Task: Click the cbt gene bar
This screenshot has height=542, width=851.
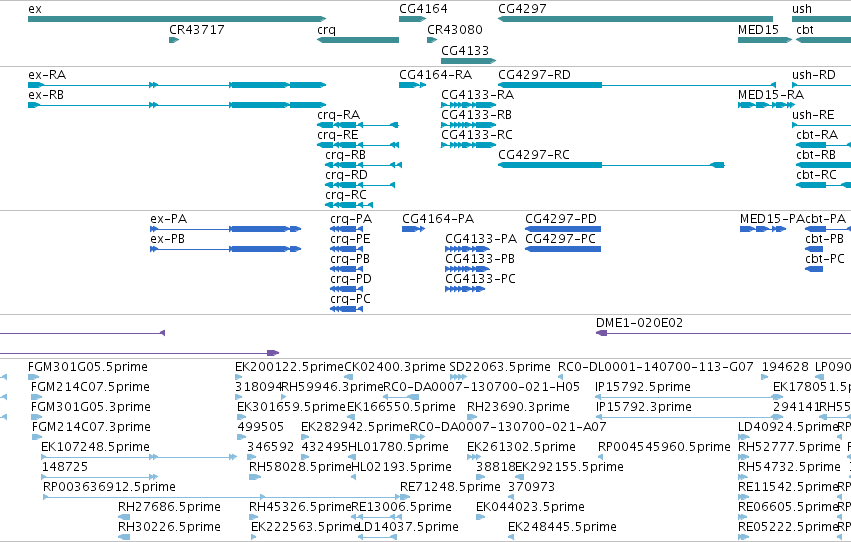Action: point(823,40)
